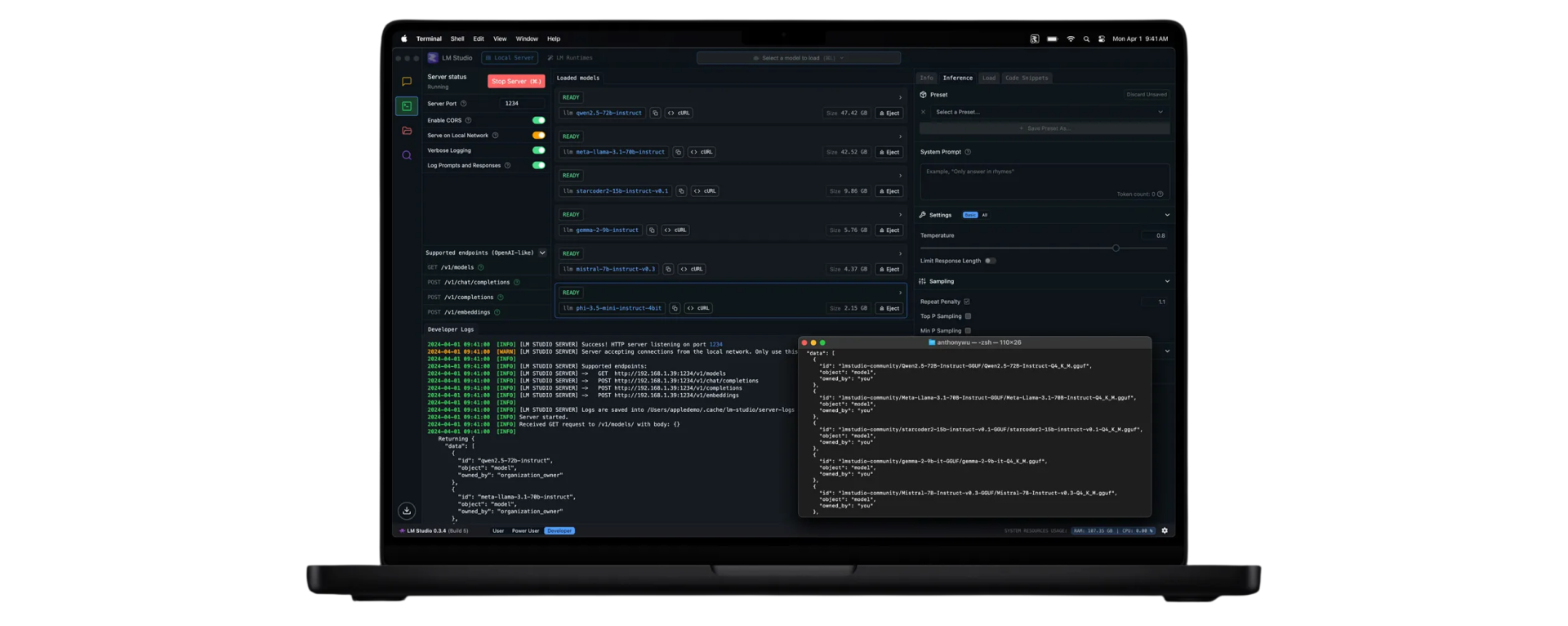Open the Chat view in the sidebar
Screen dimensions: 1568x626
click(x=407, y=82)
